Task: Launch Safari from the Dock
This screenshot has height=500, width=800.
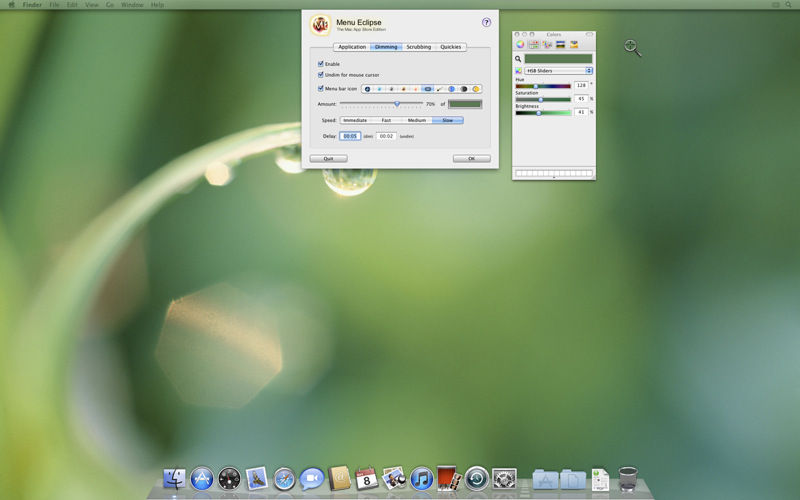Action: [284, 479]
